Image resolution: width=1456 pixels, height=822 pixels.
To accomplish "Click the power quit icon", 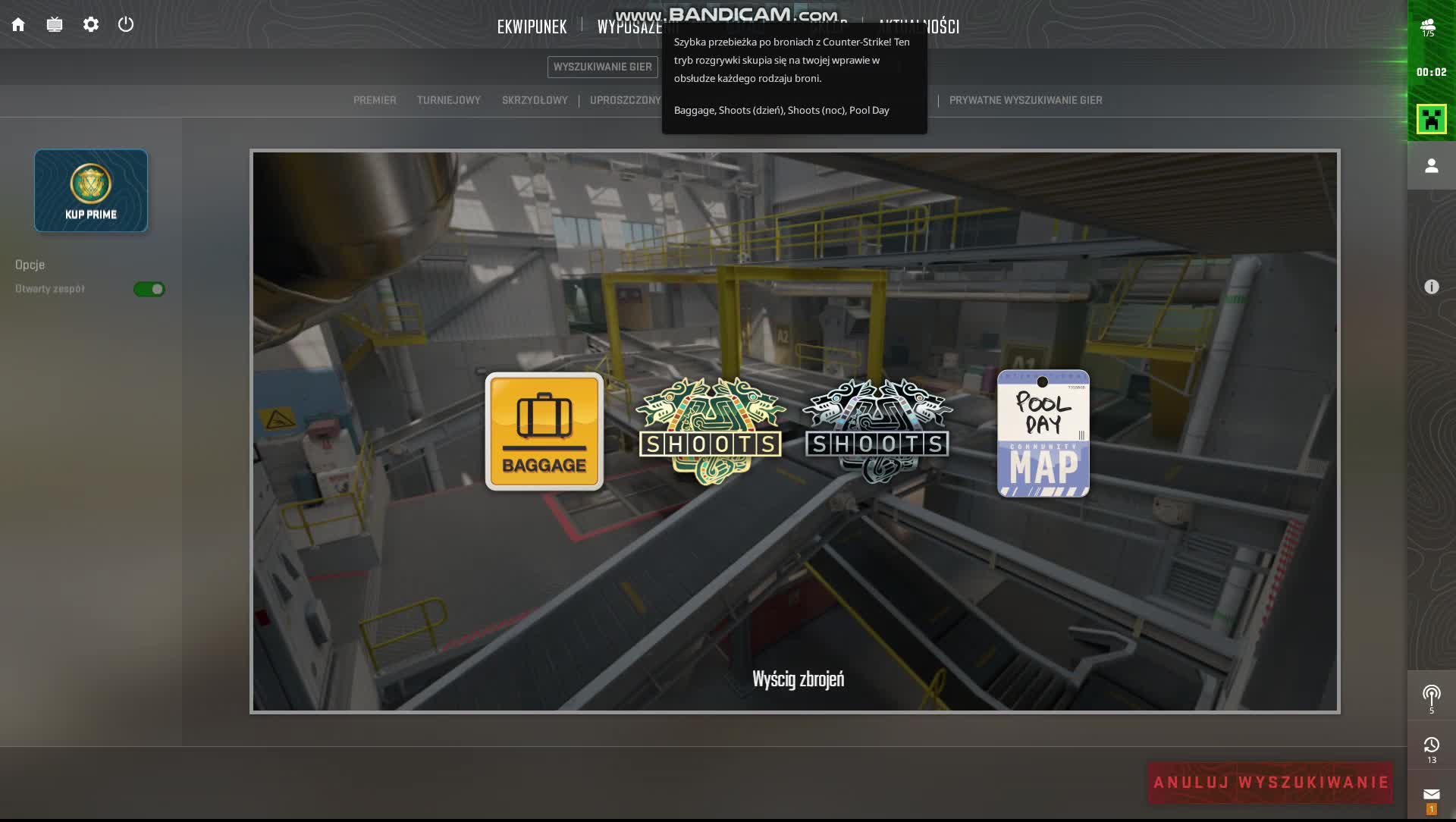I will click(126, 24).
